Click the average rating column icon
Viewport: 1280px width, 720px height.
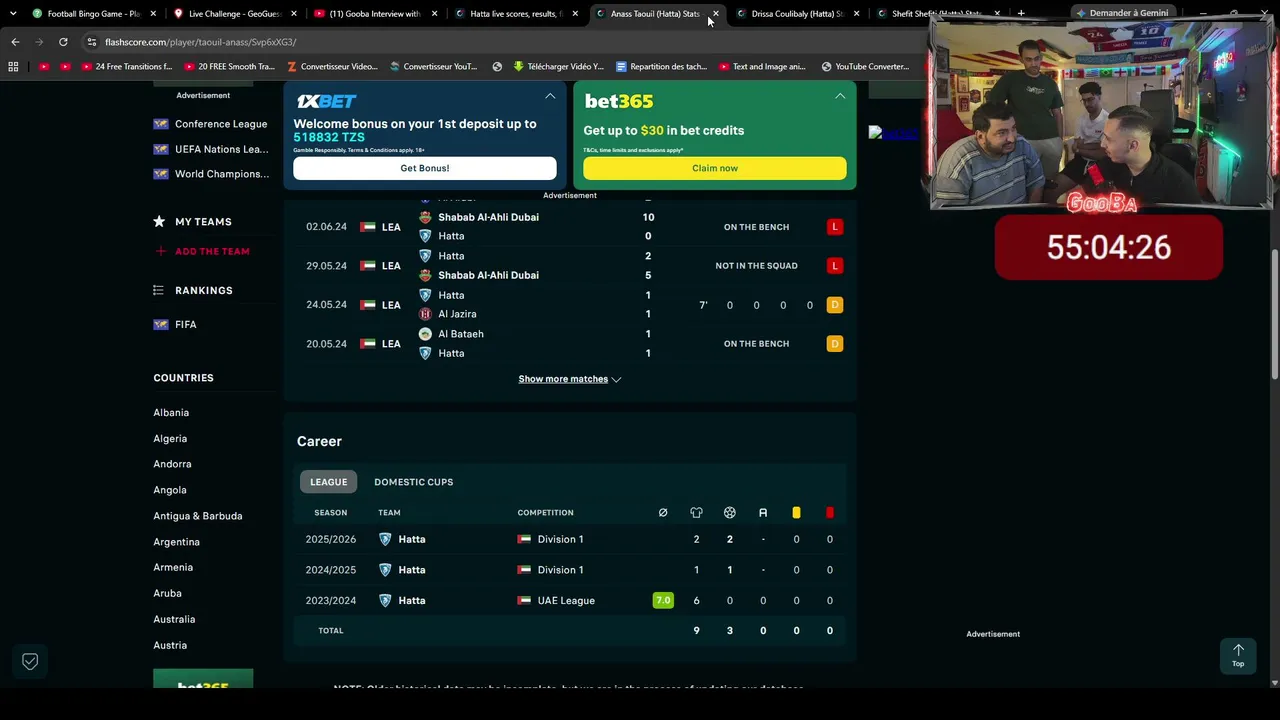click(x=663, y=513)
